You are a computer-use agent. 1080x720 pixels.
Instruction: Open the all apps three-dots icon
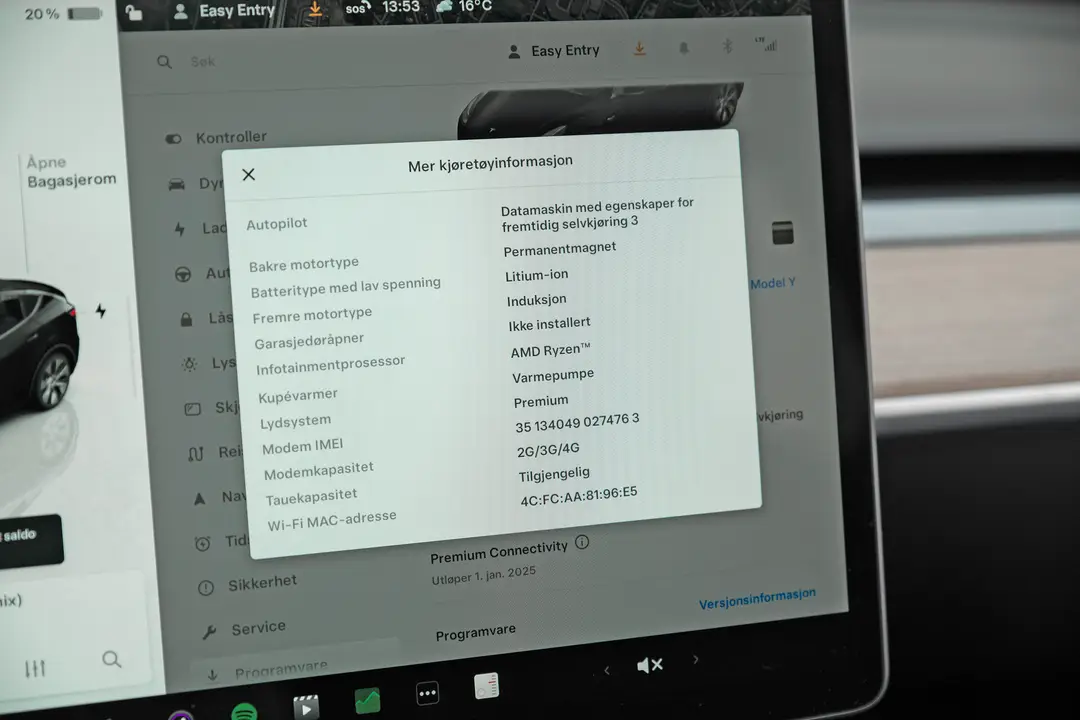click(x=427, y=693)
